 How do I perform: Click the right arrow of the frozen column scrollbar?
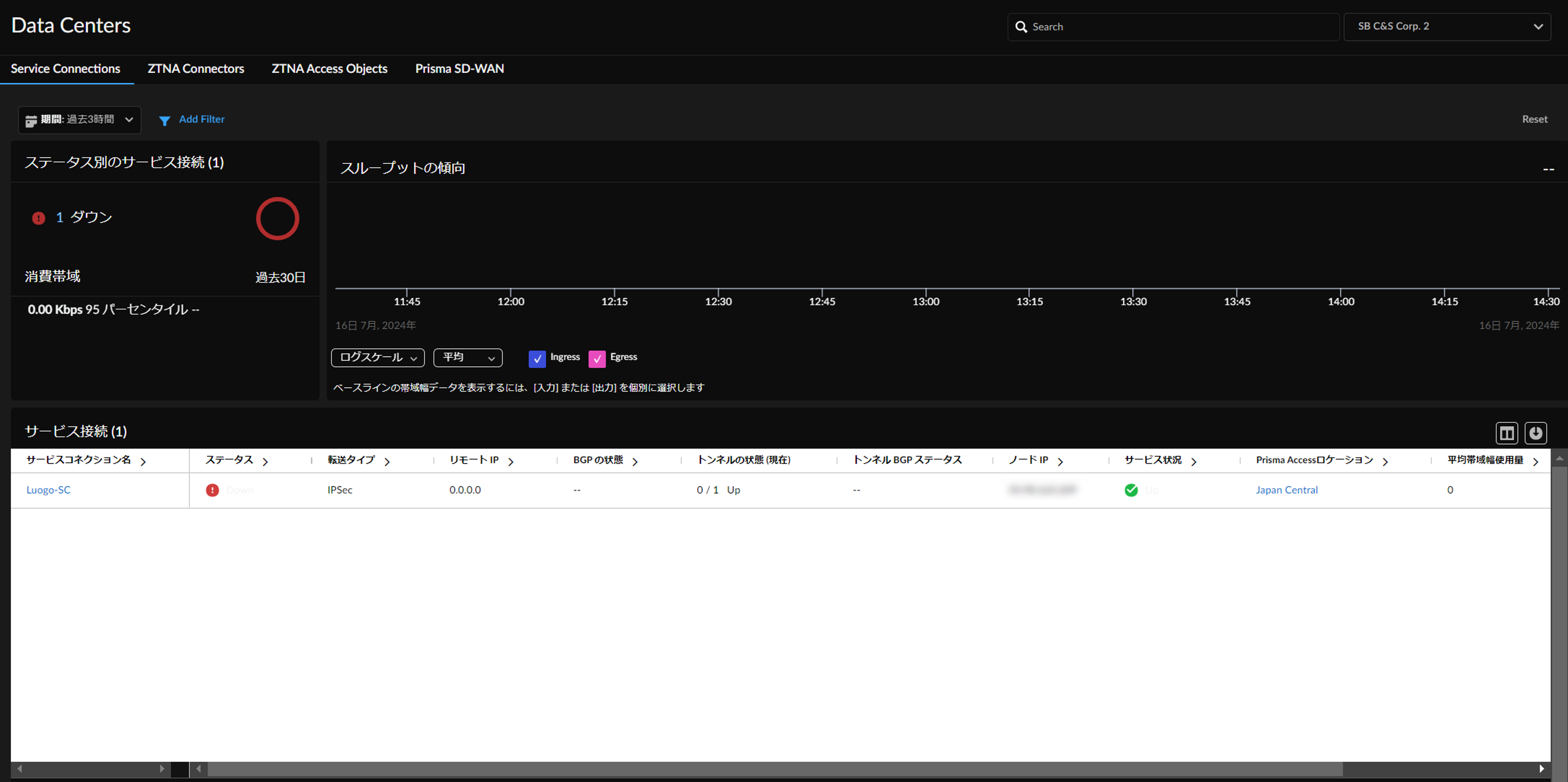click(x=162, y=769)
